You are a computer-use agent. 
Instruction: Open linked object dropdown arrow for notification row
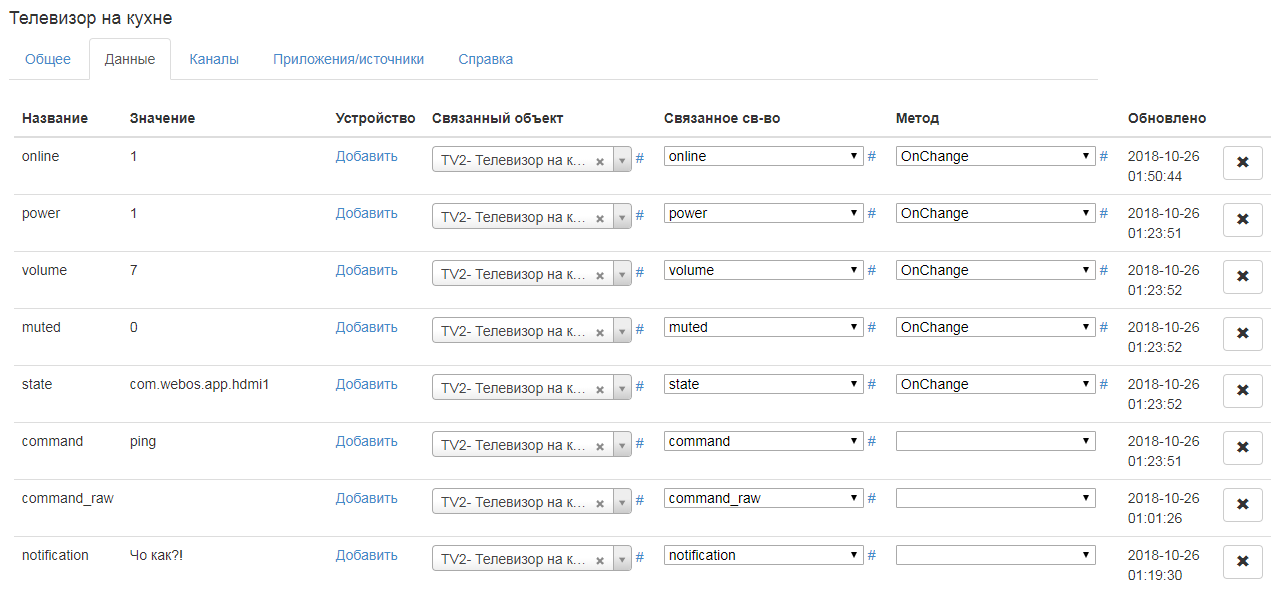point(621,560)
